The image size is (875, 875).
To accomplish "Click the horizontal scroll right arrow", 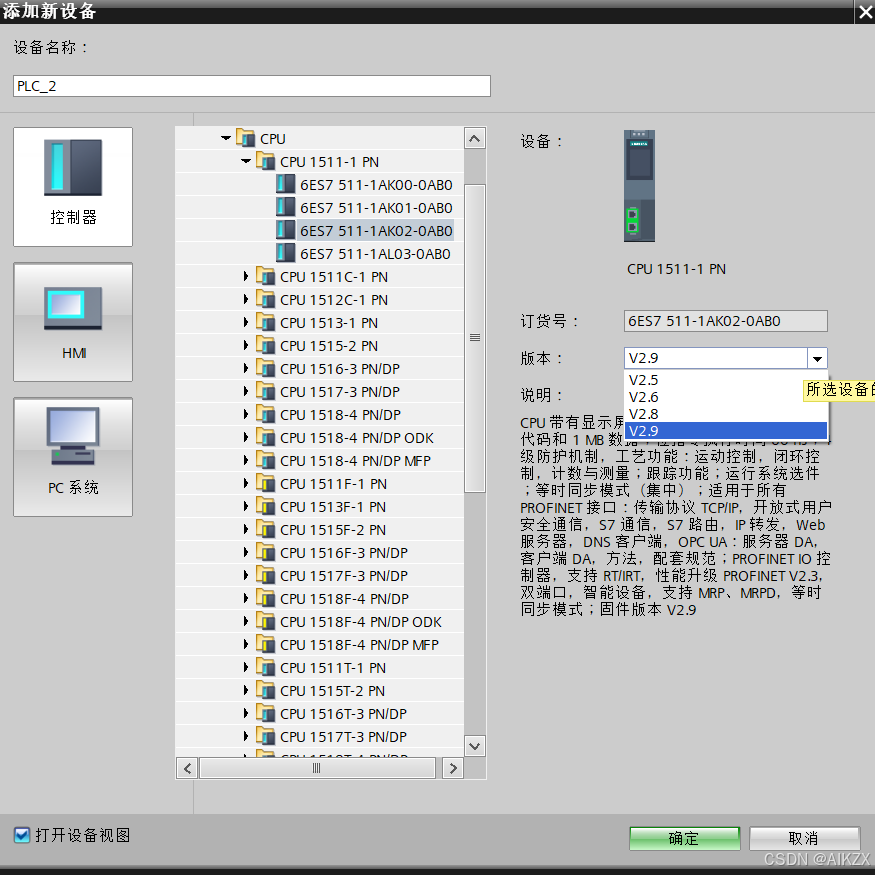I will click(453, 768).
